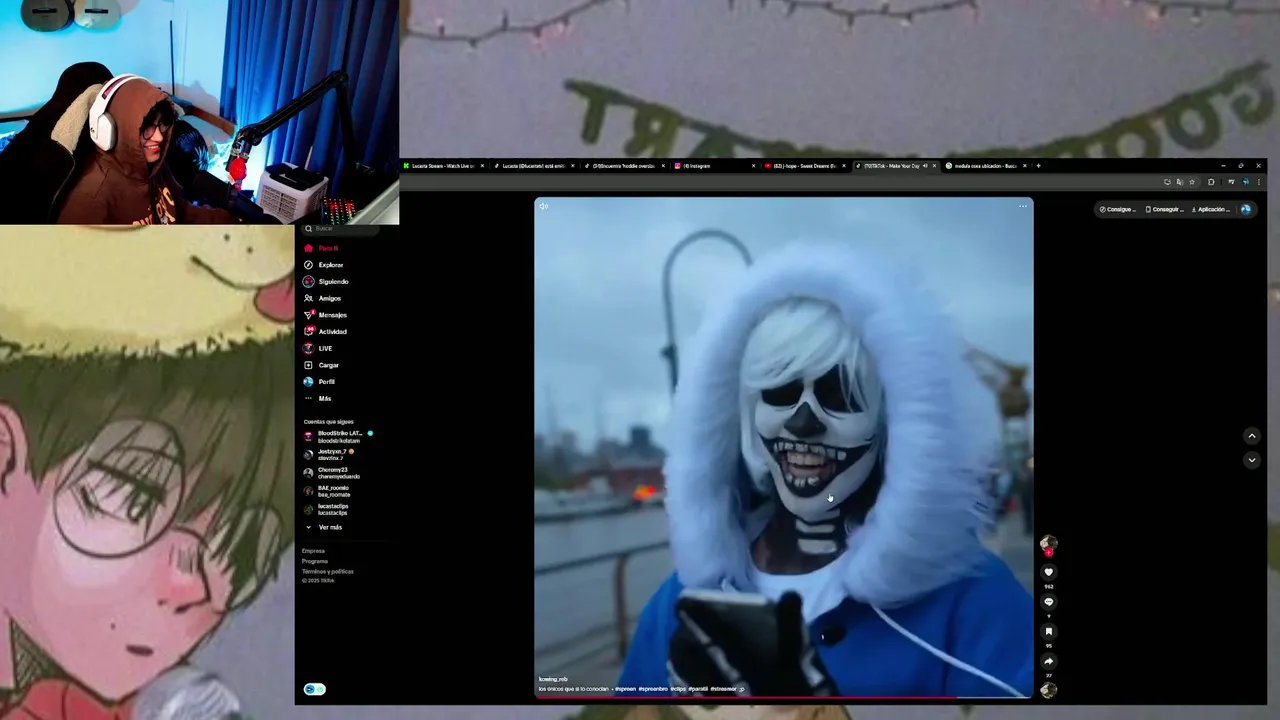
Task: Go to the Siguiendo feed
Action: (326, 282)
